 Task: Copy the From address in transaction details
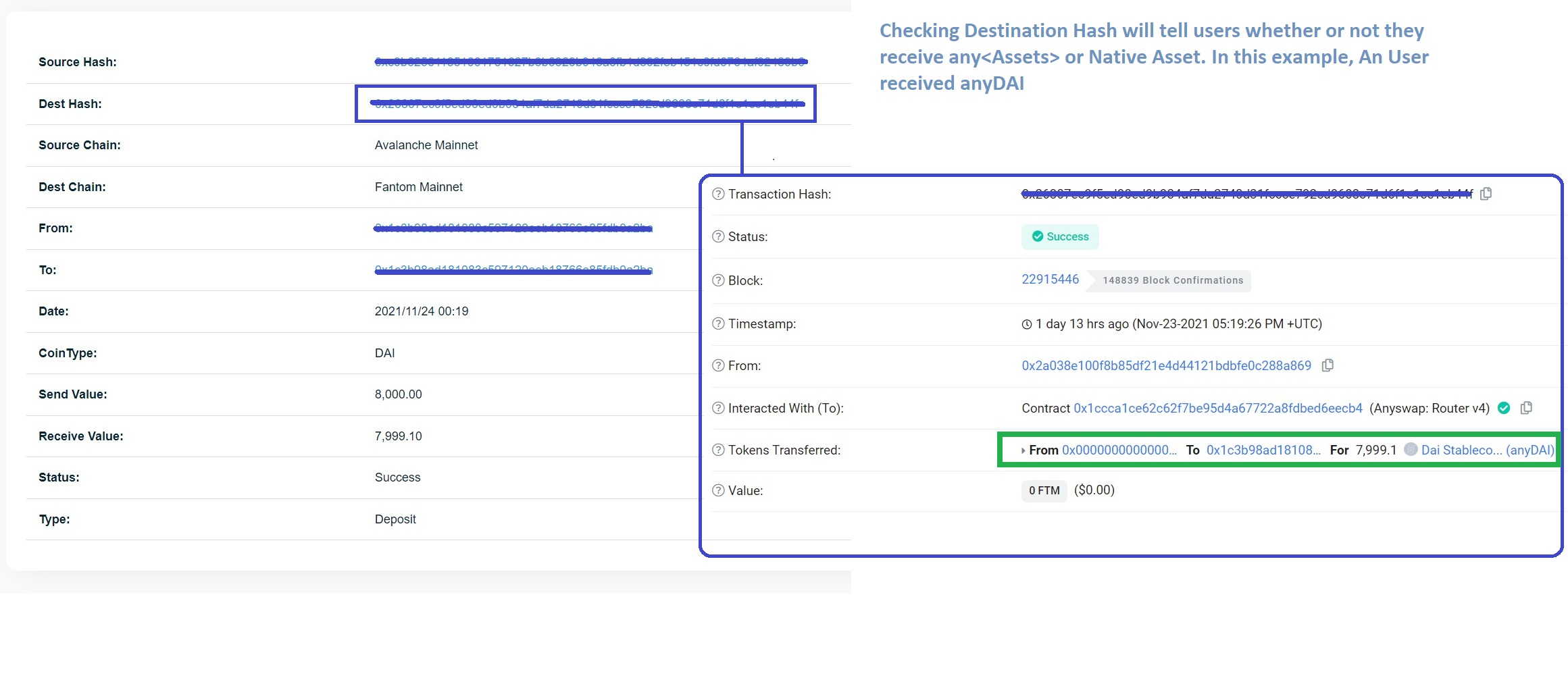(x=1327, y=365)
